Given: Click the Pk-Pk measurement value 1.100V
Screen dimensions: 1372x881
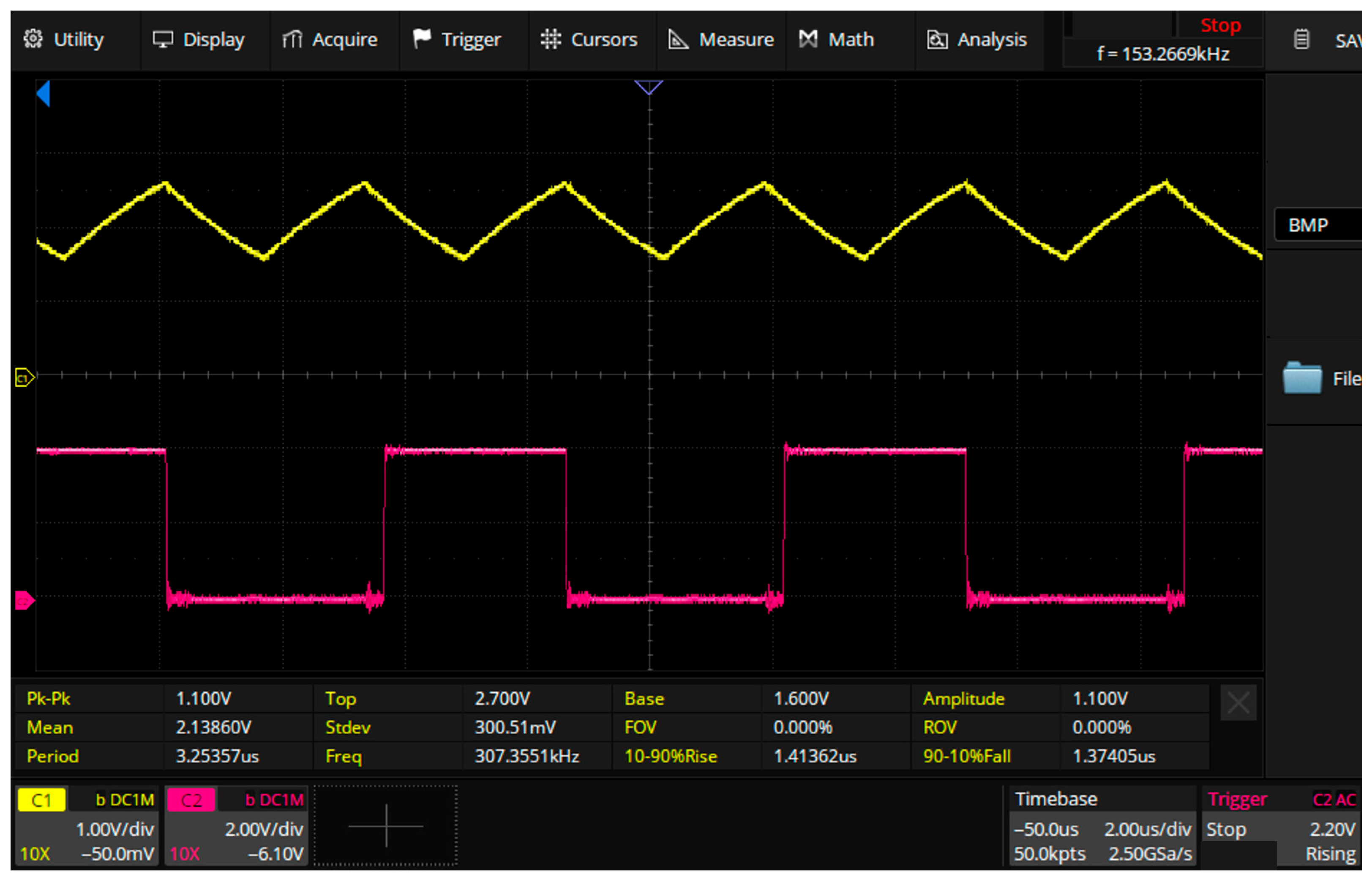Looking at the screenshot, I should click(x=204, y=698).
